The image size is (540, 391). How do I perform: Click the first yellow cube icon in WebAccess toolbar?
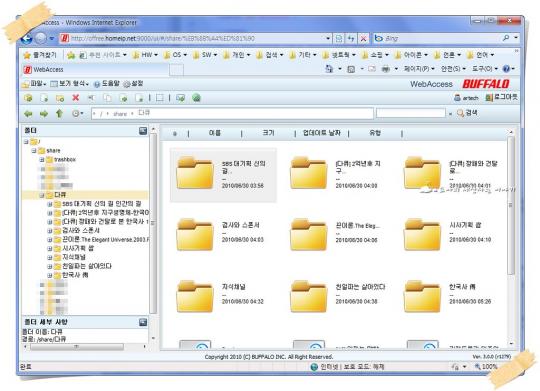[28, 98]
